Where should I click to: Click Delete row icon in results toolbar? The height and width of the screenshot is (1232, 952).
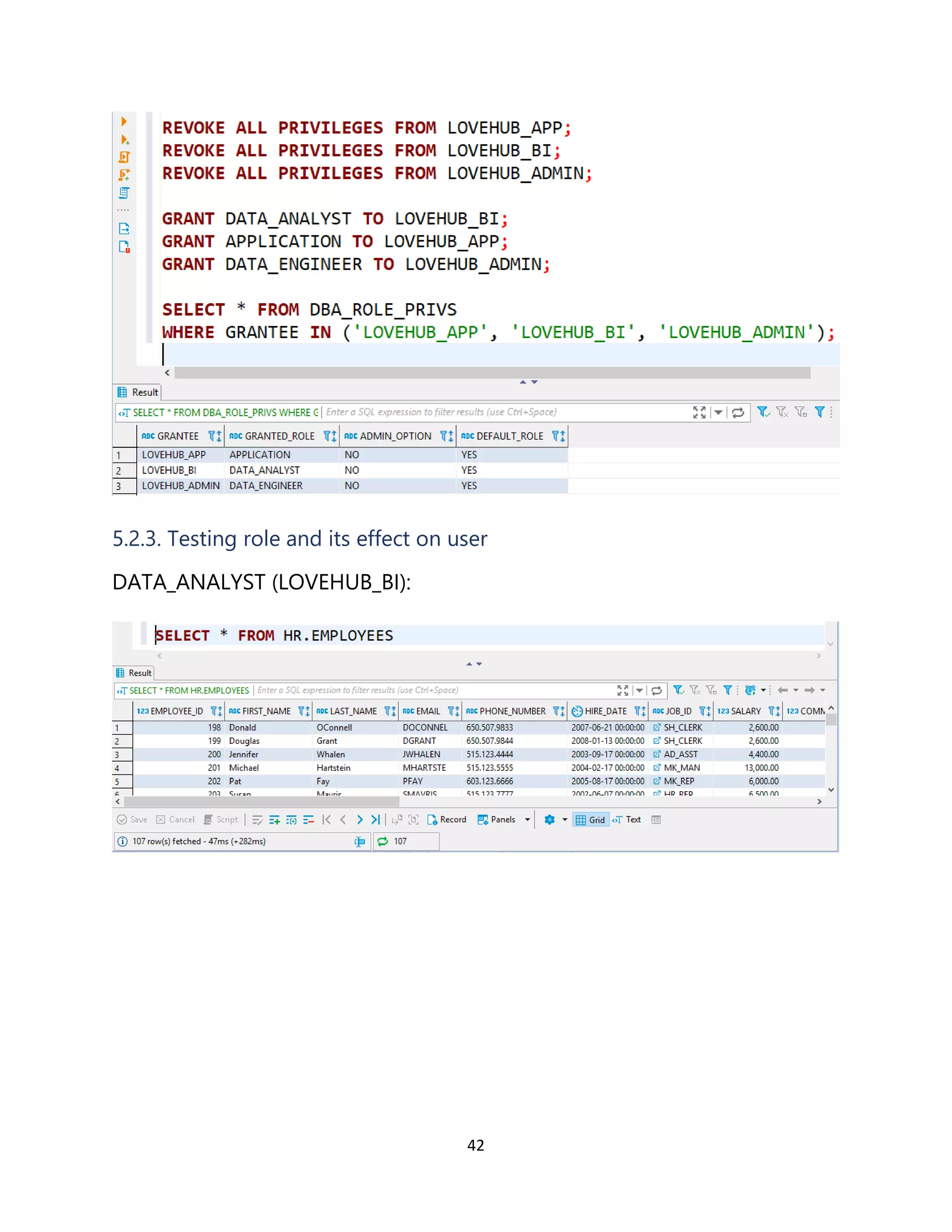pos(309,820)
